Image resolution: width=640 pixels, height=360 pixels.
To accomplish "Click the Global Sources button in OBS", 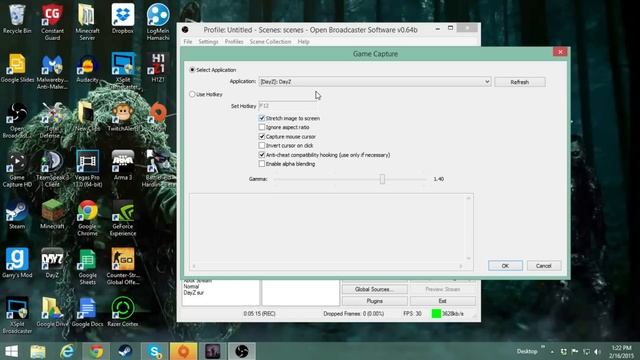I will pyautogui.click(x=374, y=289).
